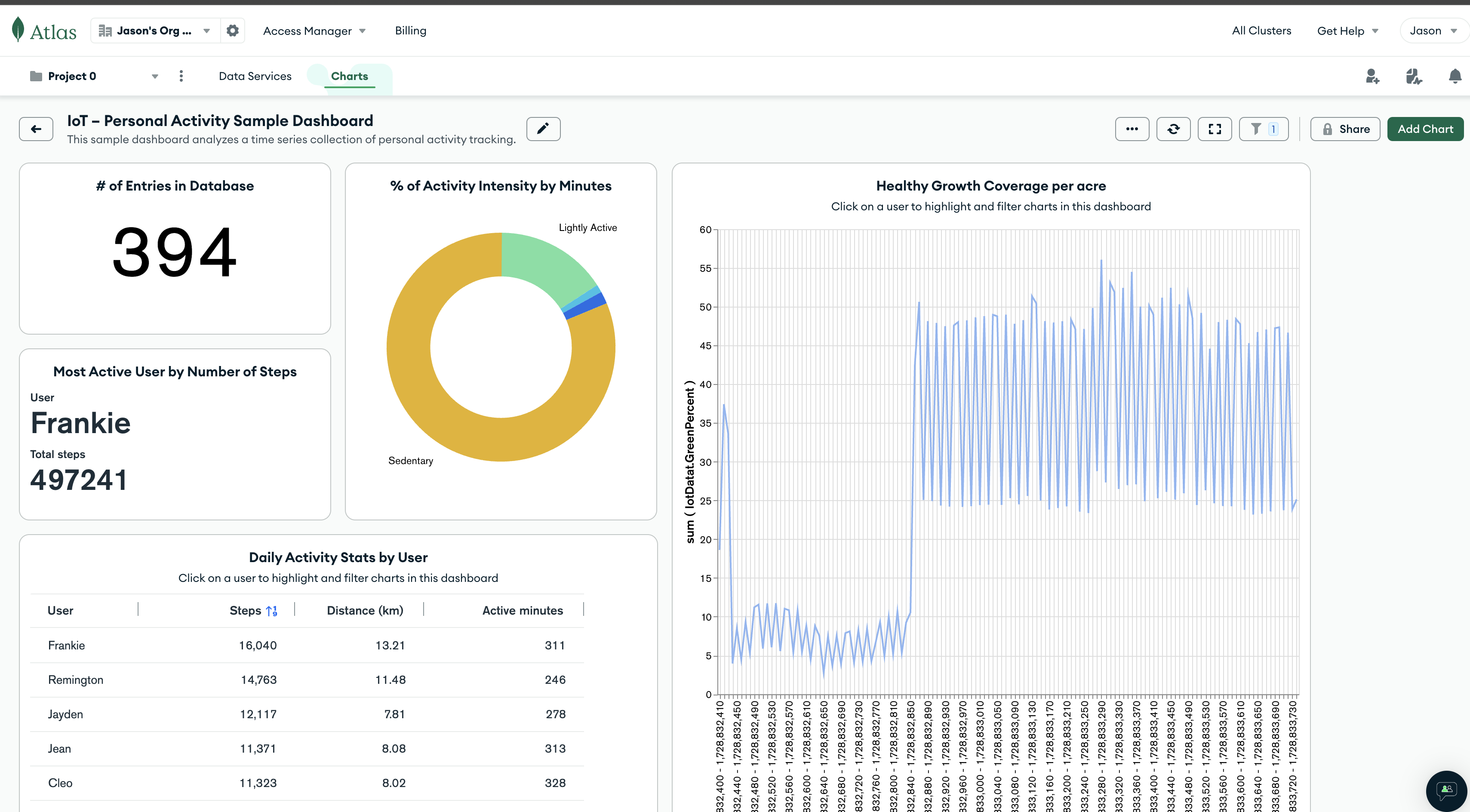Open the Billing page
Viewport: 1470px width, 812px height.
coord(410,31)
